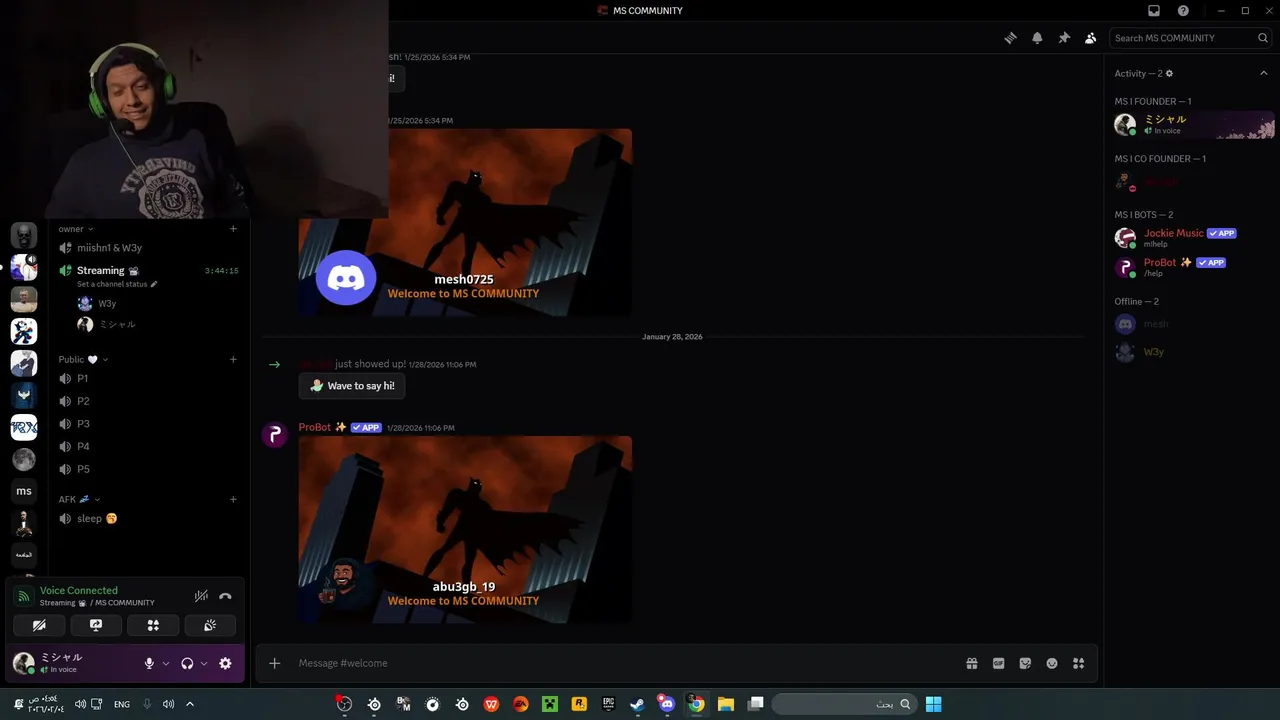Open headphone output options arrow
Screen dimensions: 1280x720
[204, 663]
